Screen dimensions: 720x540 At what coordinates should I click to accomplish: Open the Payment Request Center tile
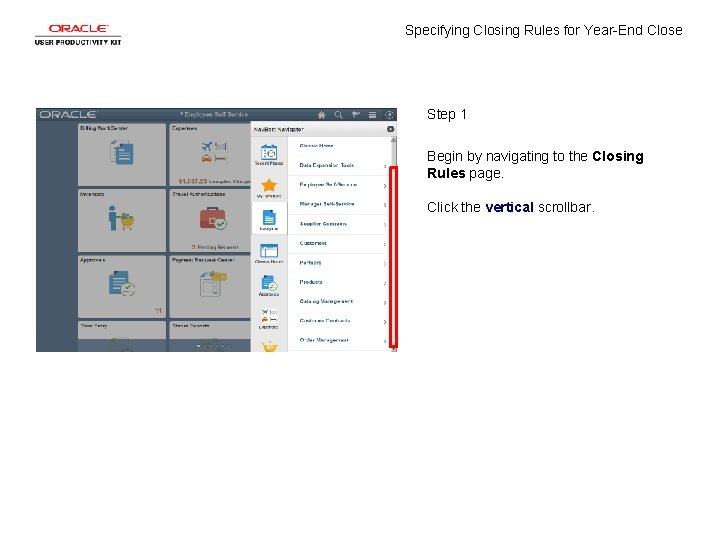coord(210,287)
